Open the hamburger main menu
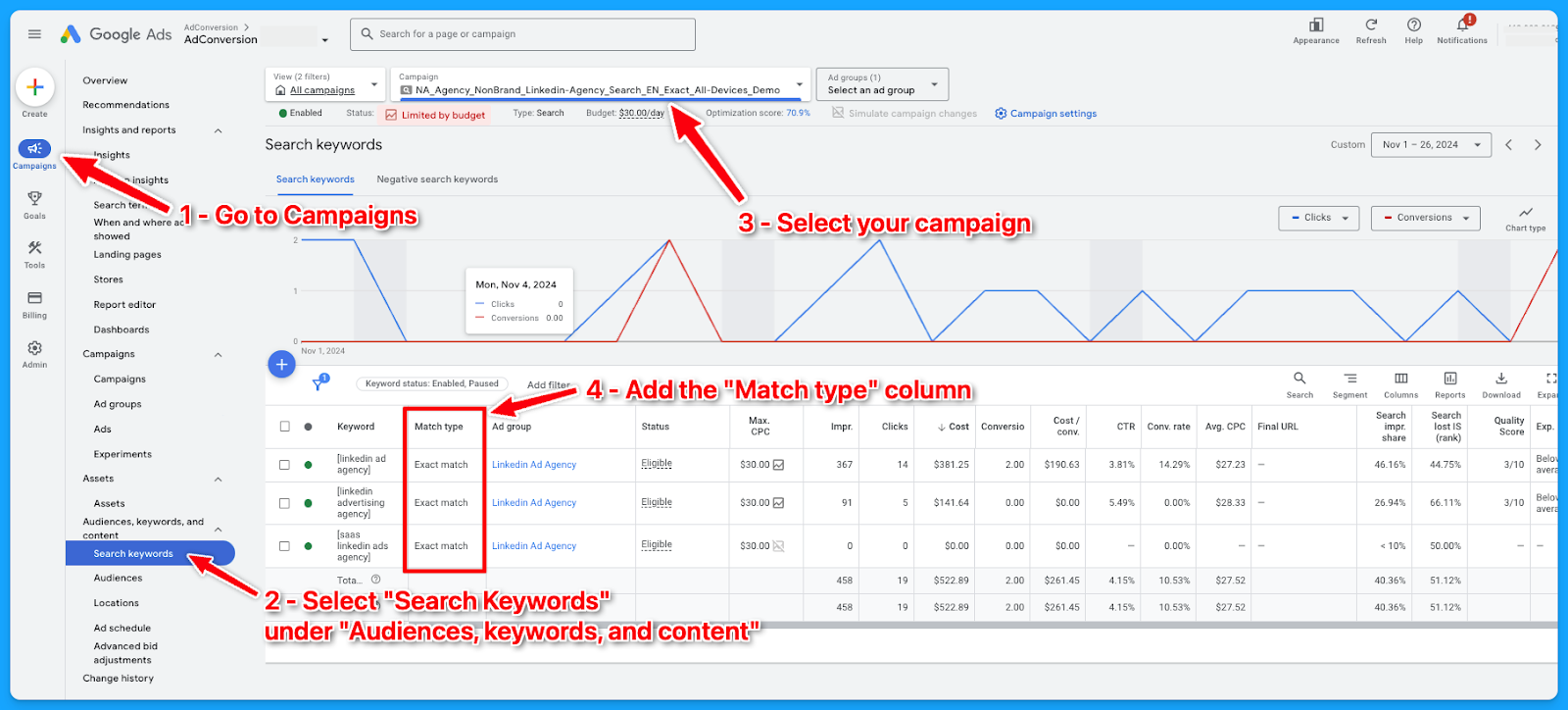The height and width of the screenshot is (710, 1568). click(x=34, y=34)
